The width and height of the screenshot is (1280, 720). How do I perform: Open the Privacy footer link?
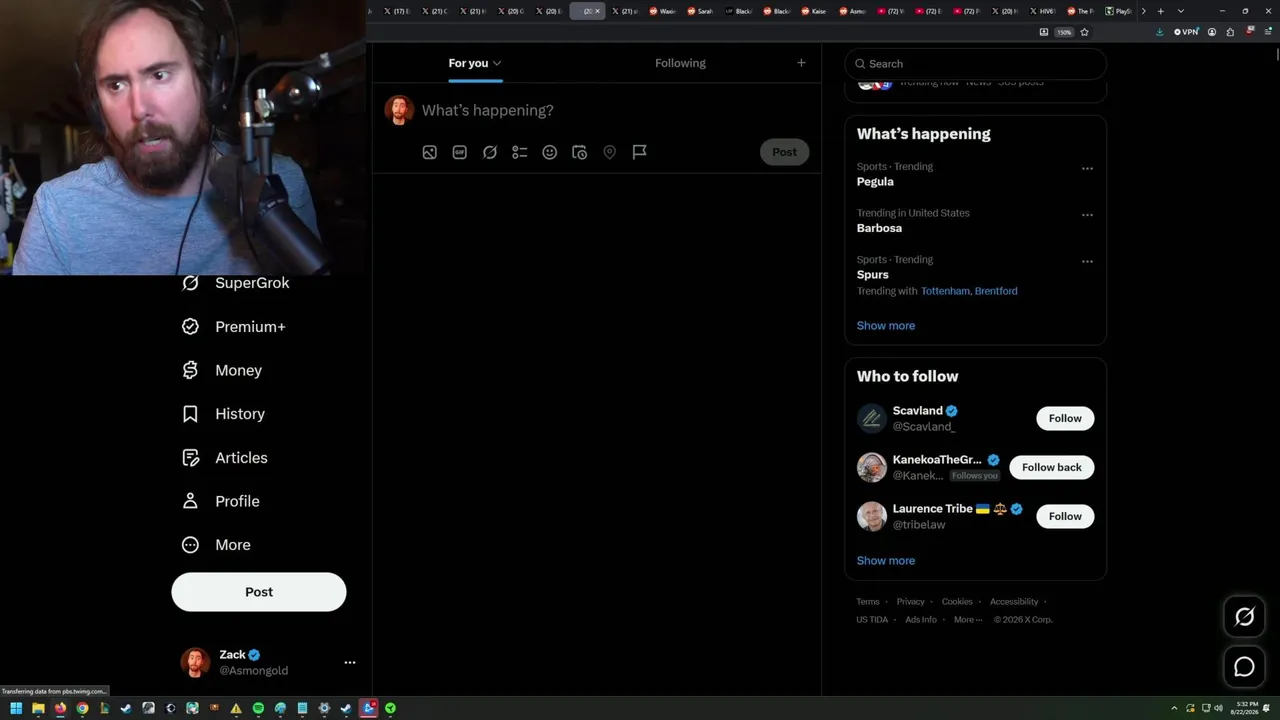coord(911,602)
